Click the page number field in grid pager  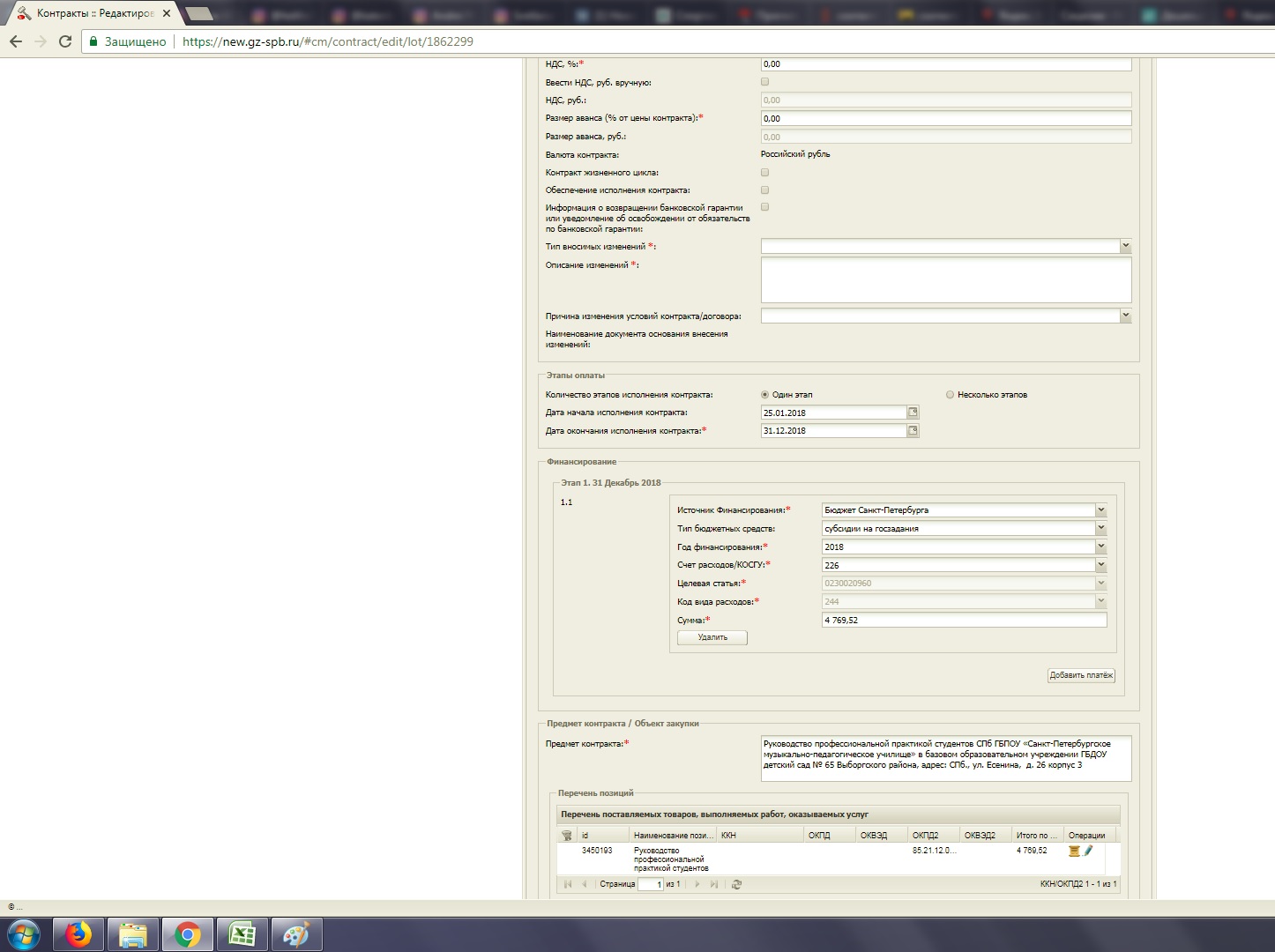point(651,884)
